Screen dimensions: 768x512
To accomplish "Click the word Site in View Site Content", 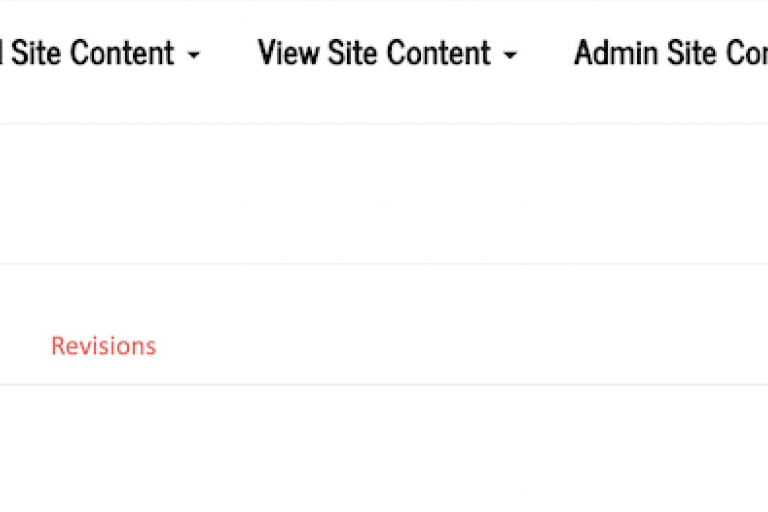I will click(x=353, y=53).
